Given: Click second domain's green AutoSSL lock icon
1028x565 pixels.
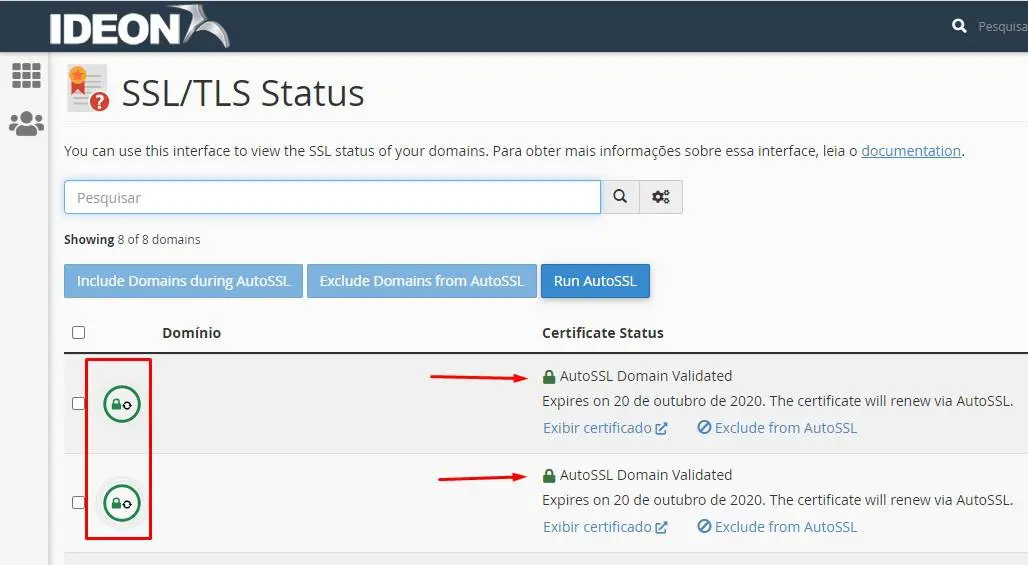Looking at the screenshot, I should pyautogui.click(x=122, y=502).
